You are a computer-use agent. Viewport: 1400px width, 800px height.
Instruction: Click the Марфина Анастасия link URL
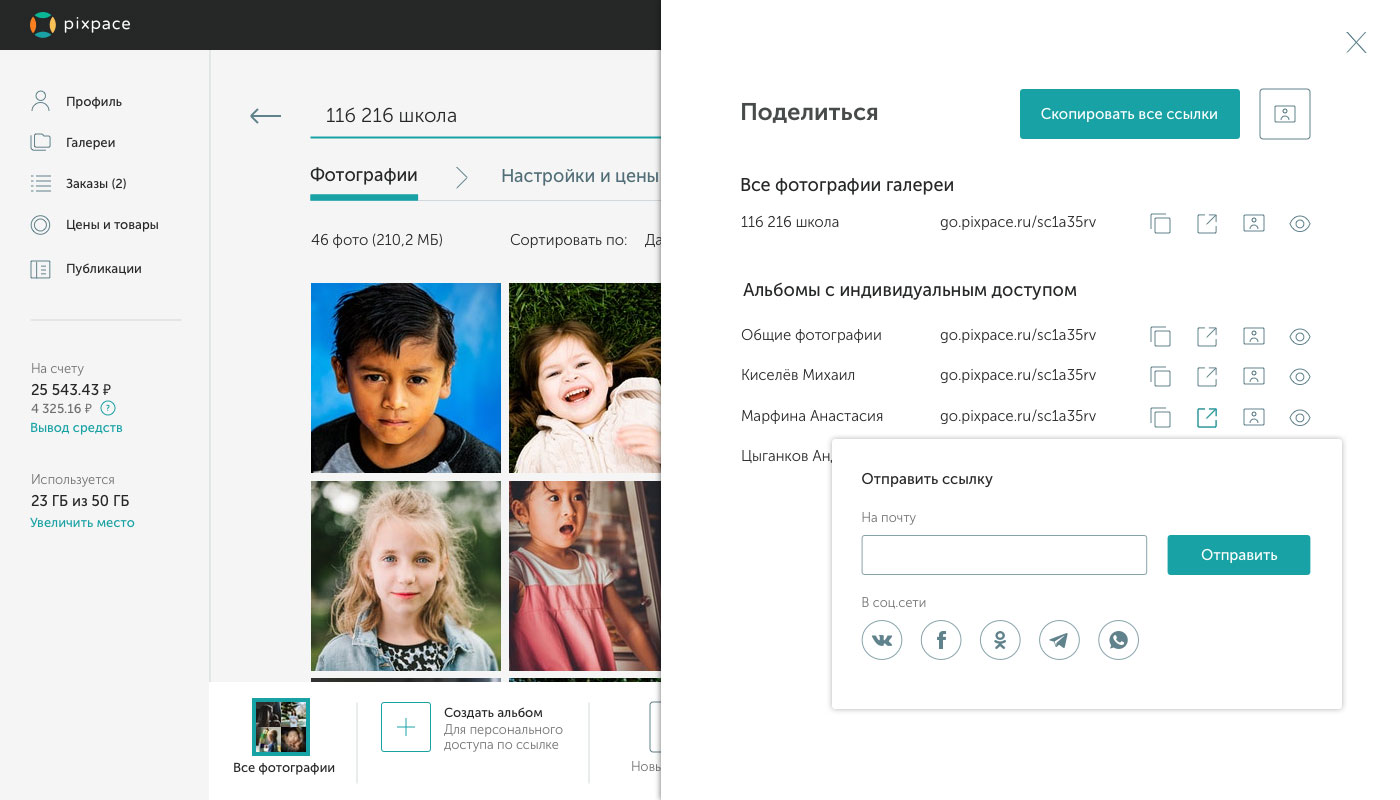1018,416
